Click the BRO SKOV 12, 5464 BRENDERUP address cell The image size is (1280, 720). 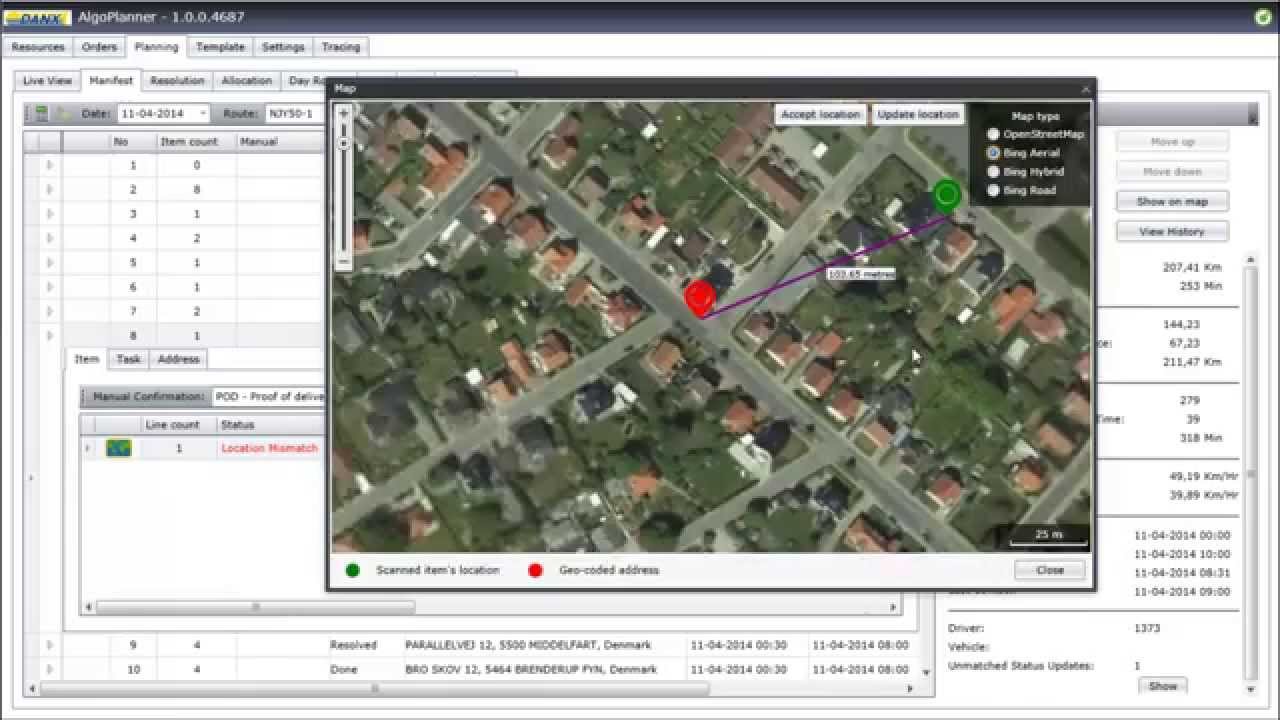[x=531, y=669]
